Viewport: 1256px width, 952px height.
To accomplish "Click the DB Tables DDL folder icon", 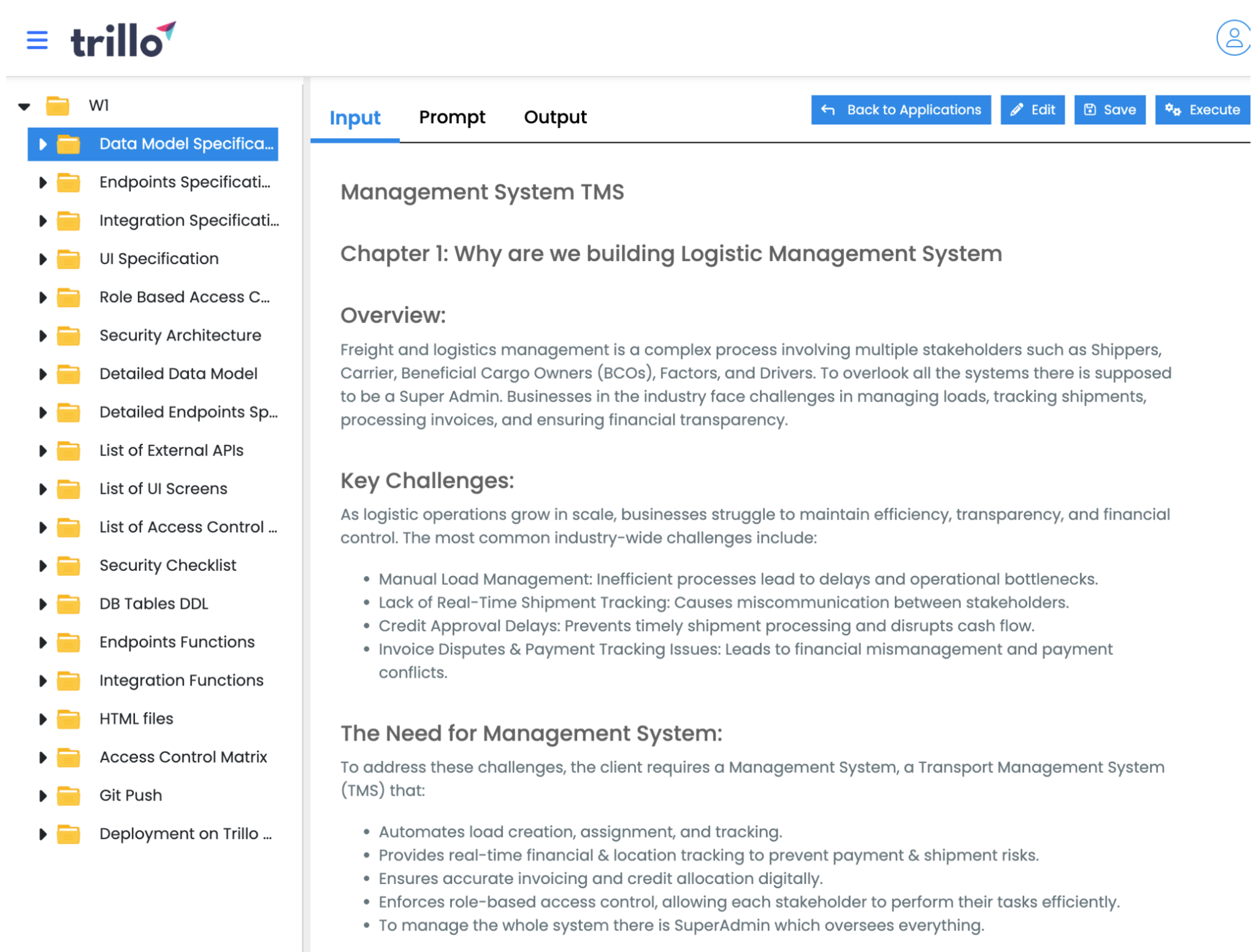I will click(x=69, y=604).
